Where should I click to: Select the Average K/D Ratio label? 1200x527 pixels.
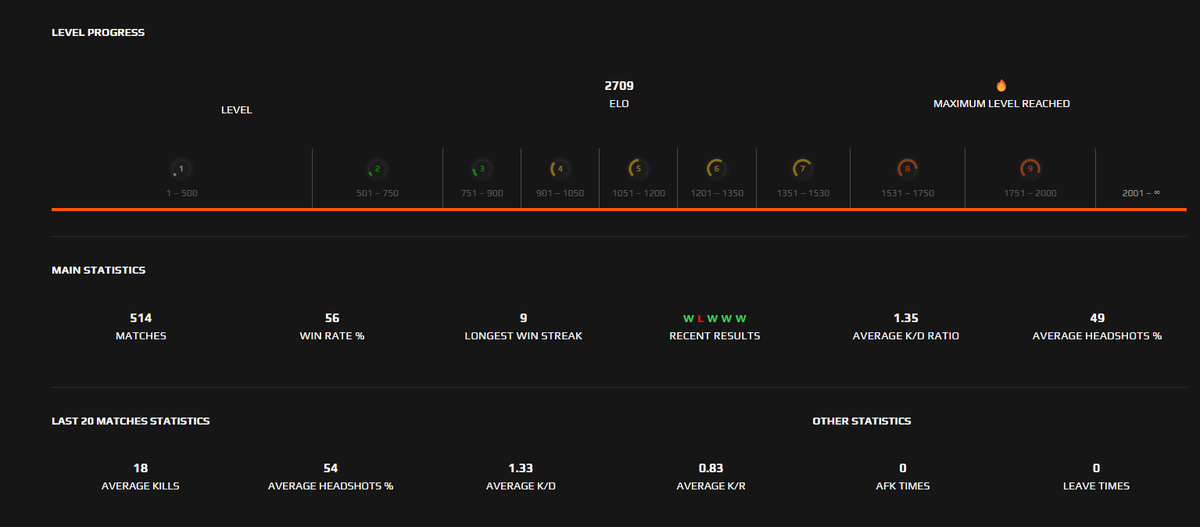pos(906,336)
